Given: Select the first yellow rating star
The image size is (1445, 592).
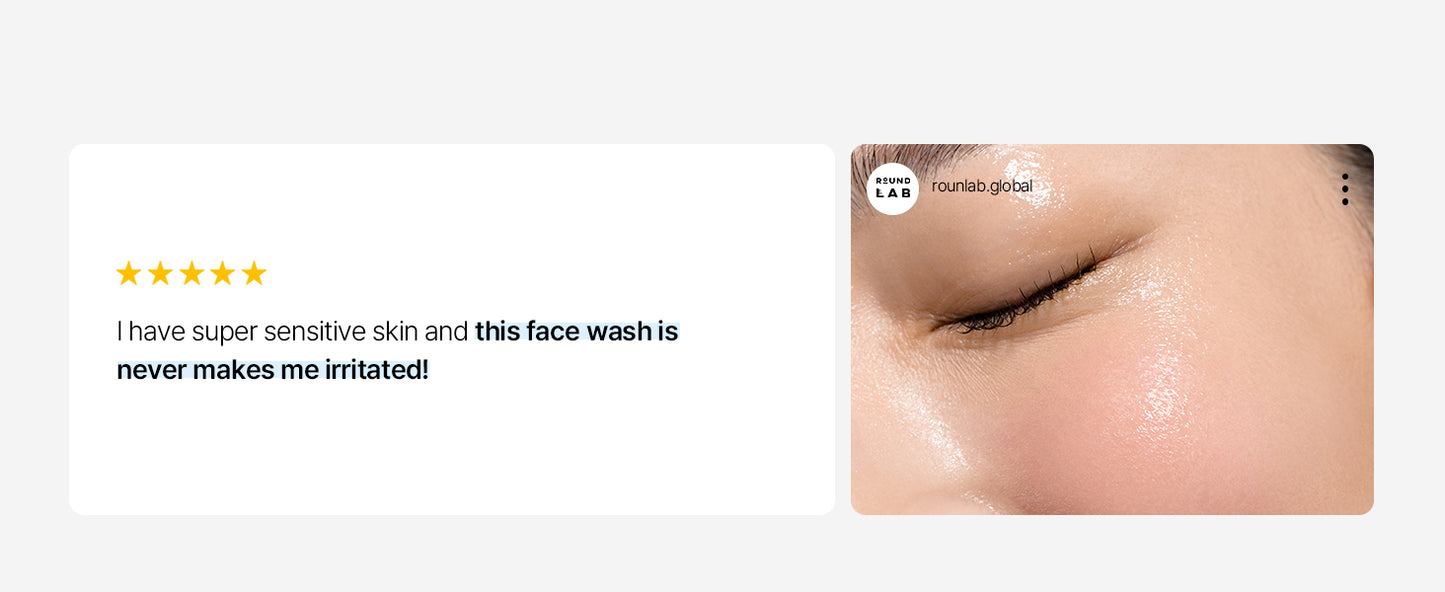Looking at the screenshot, I should click(128, 273).
